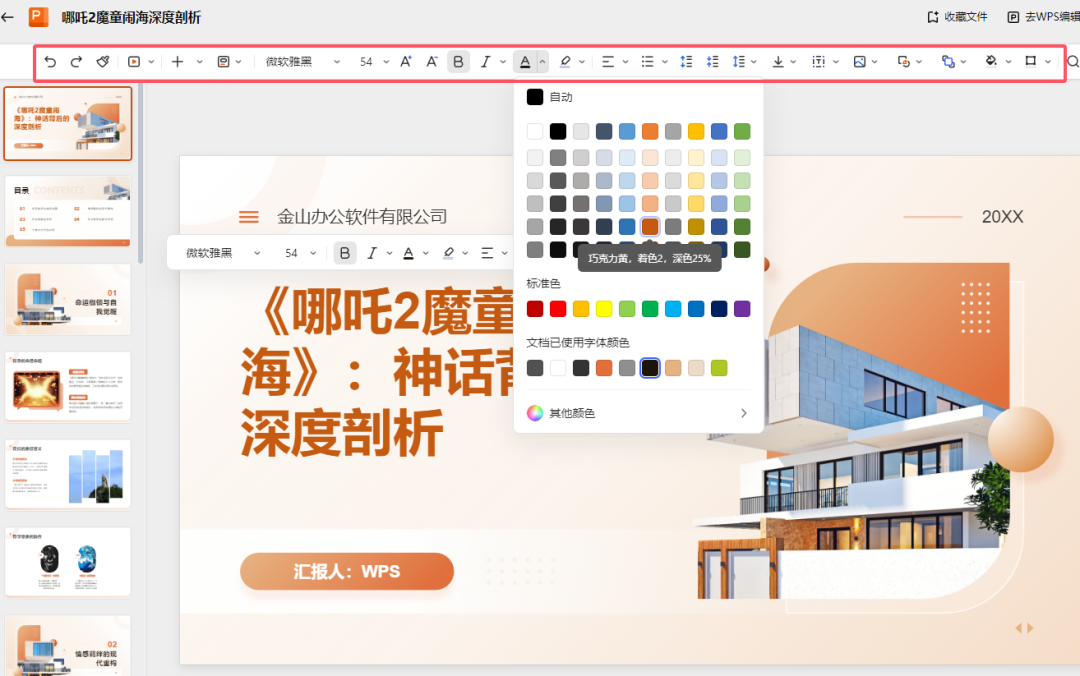The width and height of the screenshot is (1080, 676).
Task: Open search with the magnifier icon
Action: (1072, 61)
